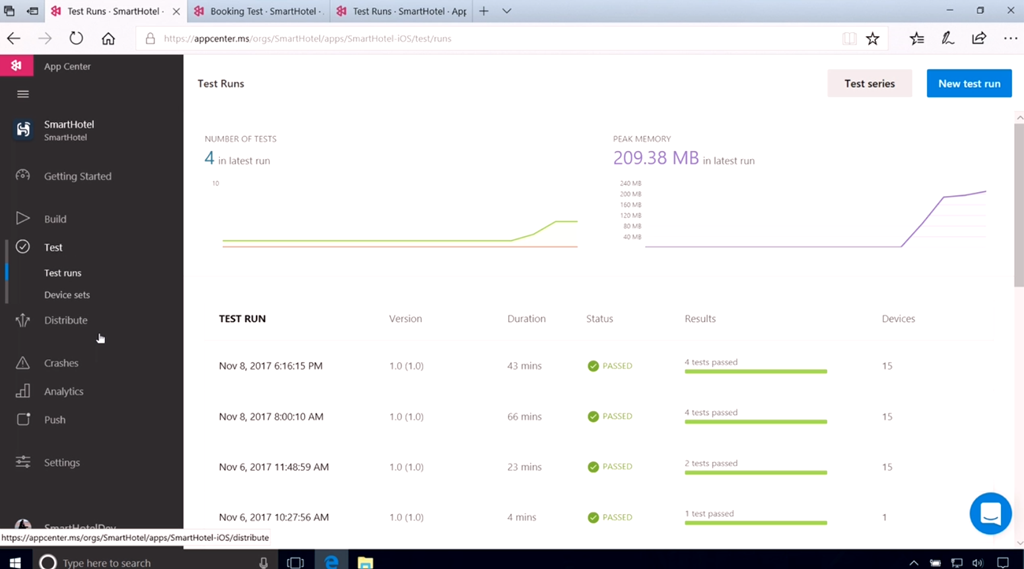The height and width of the screenshot is (569, 1024).
Task: Click the Distribute icon in sidebar
Action: 22,320
